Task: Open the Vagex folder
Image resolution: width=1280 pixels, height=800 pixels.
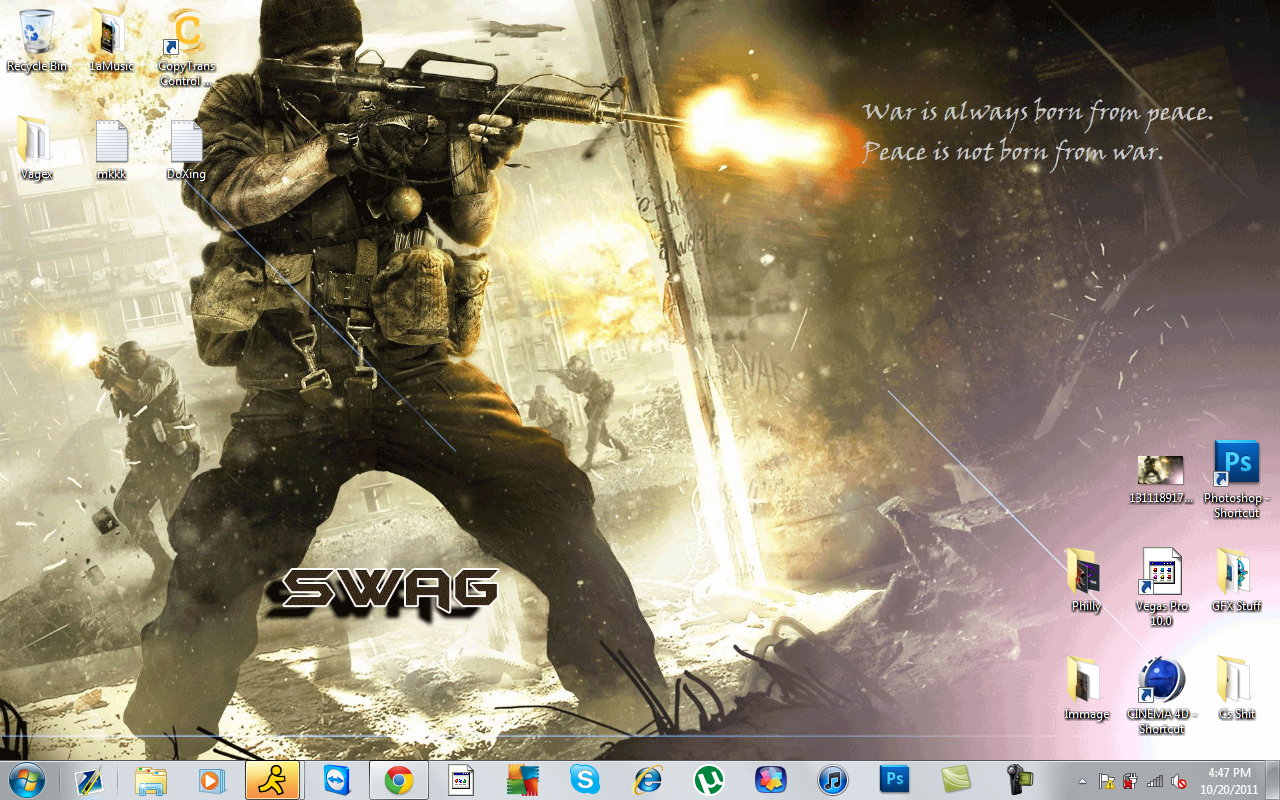Action: [x=36, y=149]
